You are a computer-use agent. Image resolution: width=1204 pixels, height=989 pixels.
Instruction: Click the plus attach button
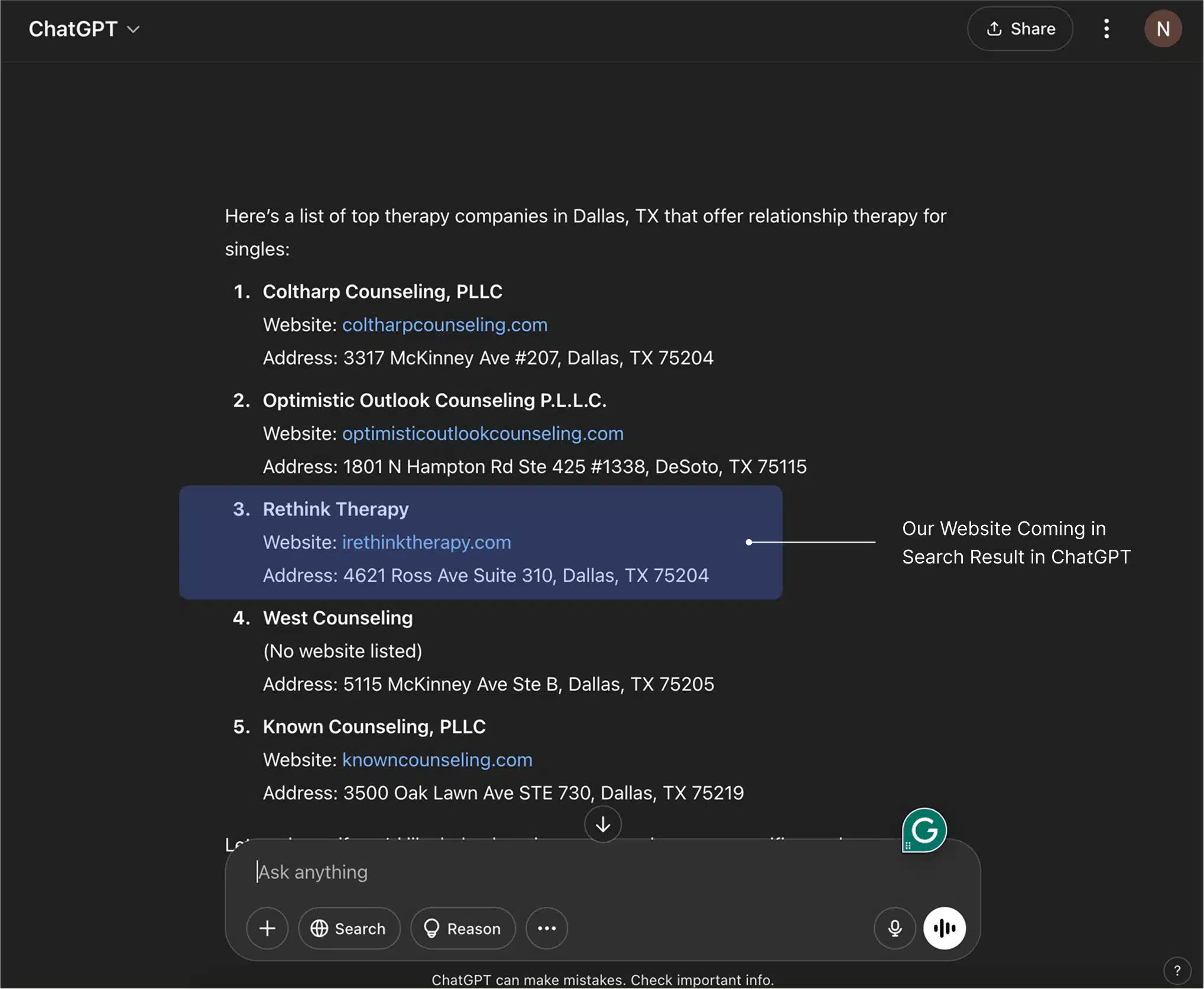click(267, 928)
